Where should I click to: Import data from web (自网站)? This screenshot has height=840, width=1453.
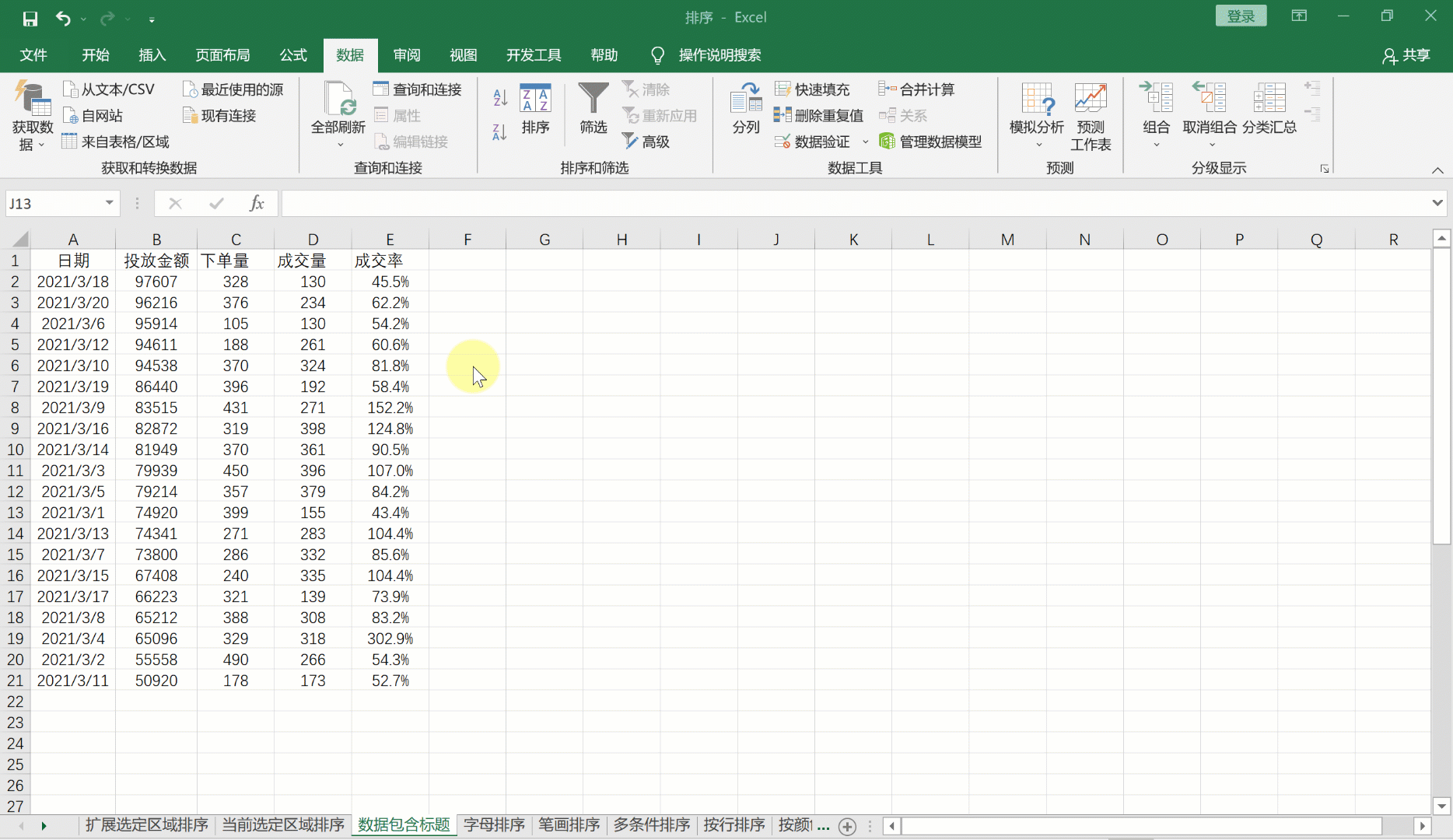93,116
